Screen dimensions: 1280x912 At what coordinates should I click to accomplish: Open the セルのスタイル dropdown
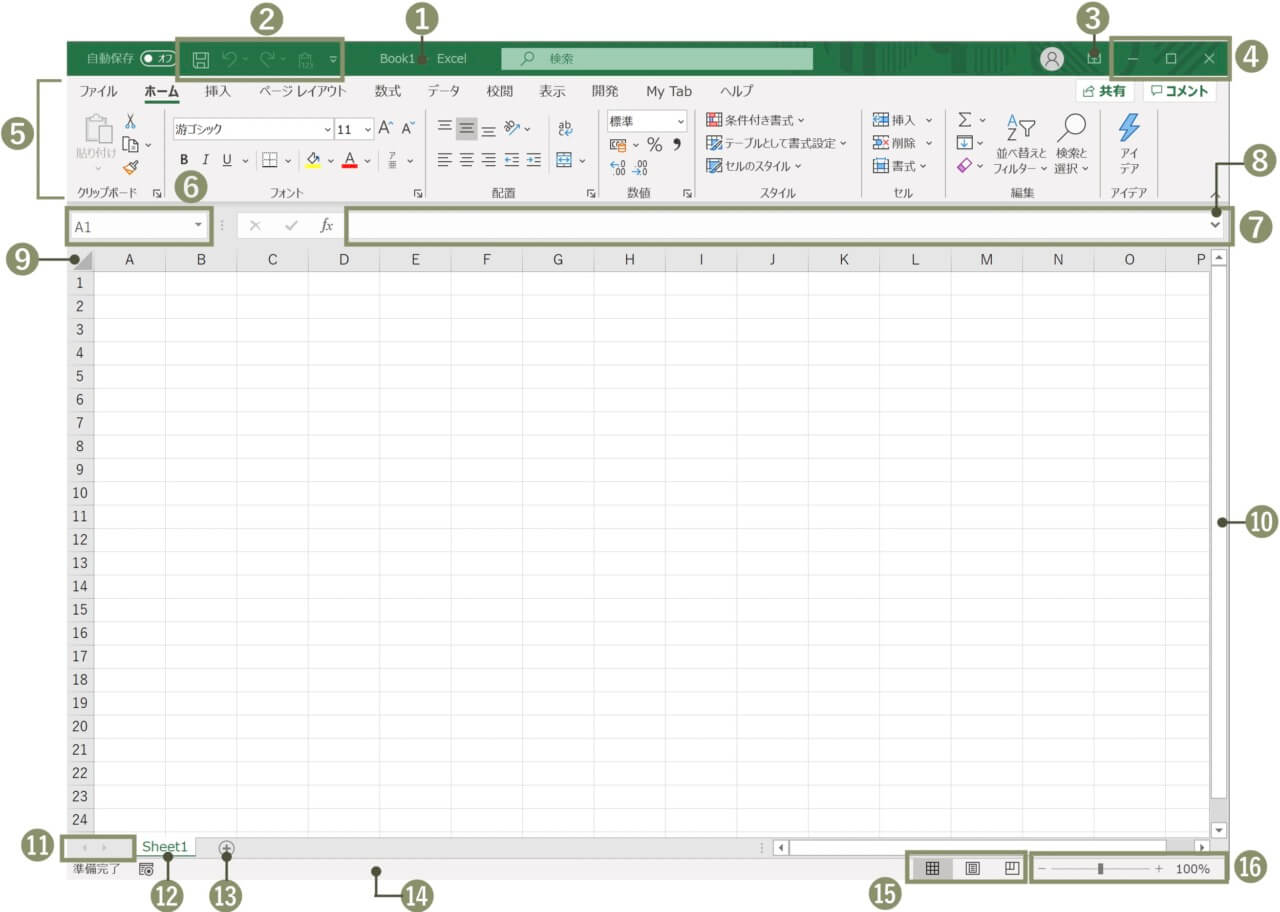click(x=754, y=166)
